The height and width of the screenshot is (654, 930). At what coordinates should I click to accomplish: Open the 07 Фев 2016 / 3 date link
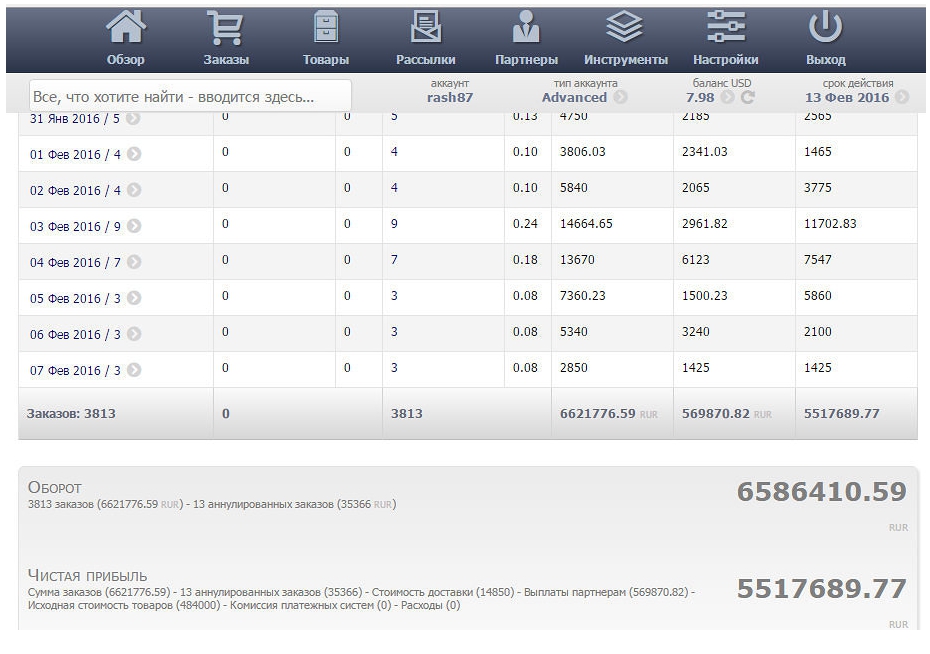[x=75, y=371]
